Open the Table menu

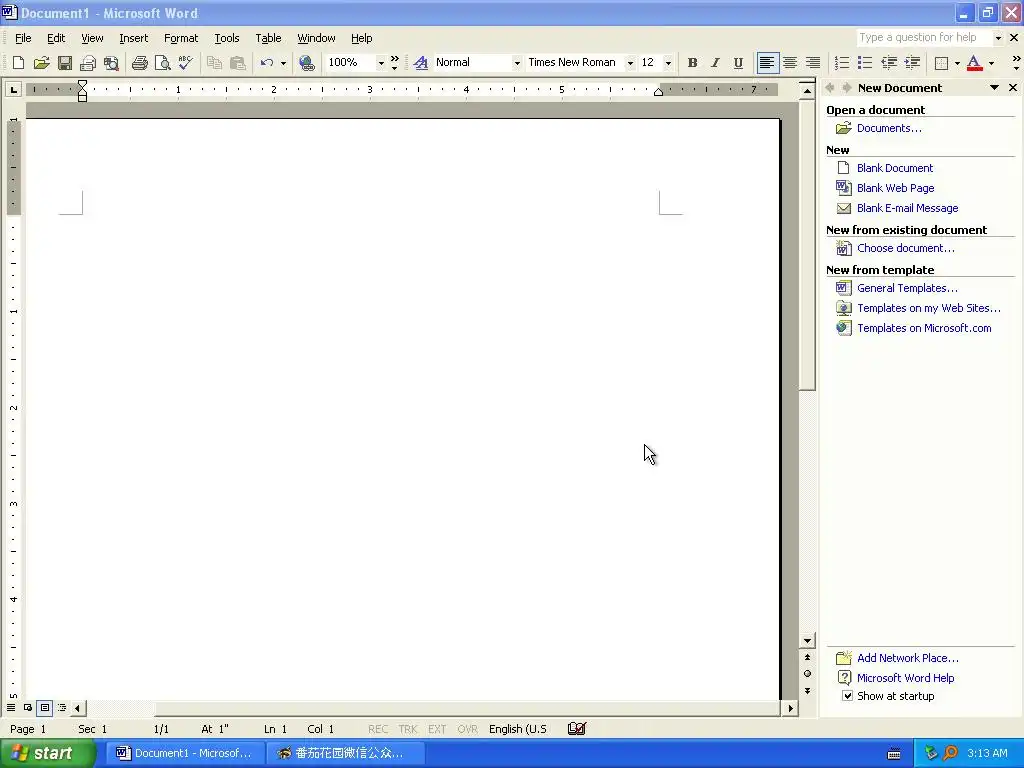(x=268, y=38)
